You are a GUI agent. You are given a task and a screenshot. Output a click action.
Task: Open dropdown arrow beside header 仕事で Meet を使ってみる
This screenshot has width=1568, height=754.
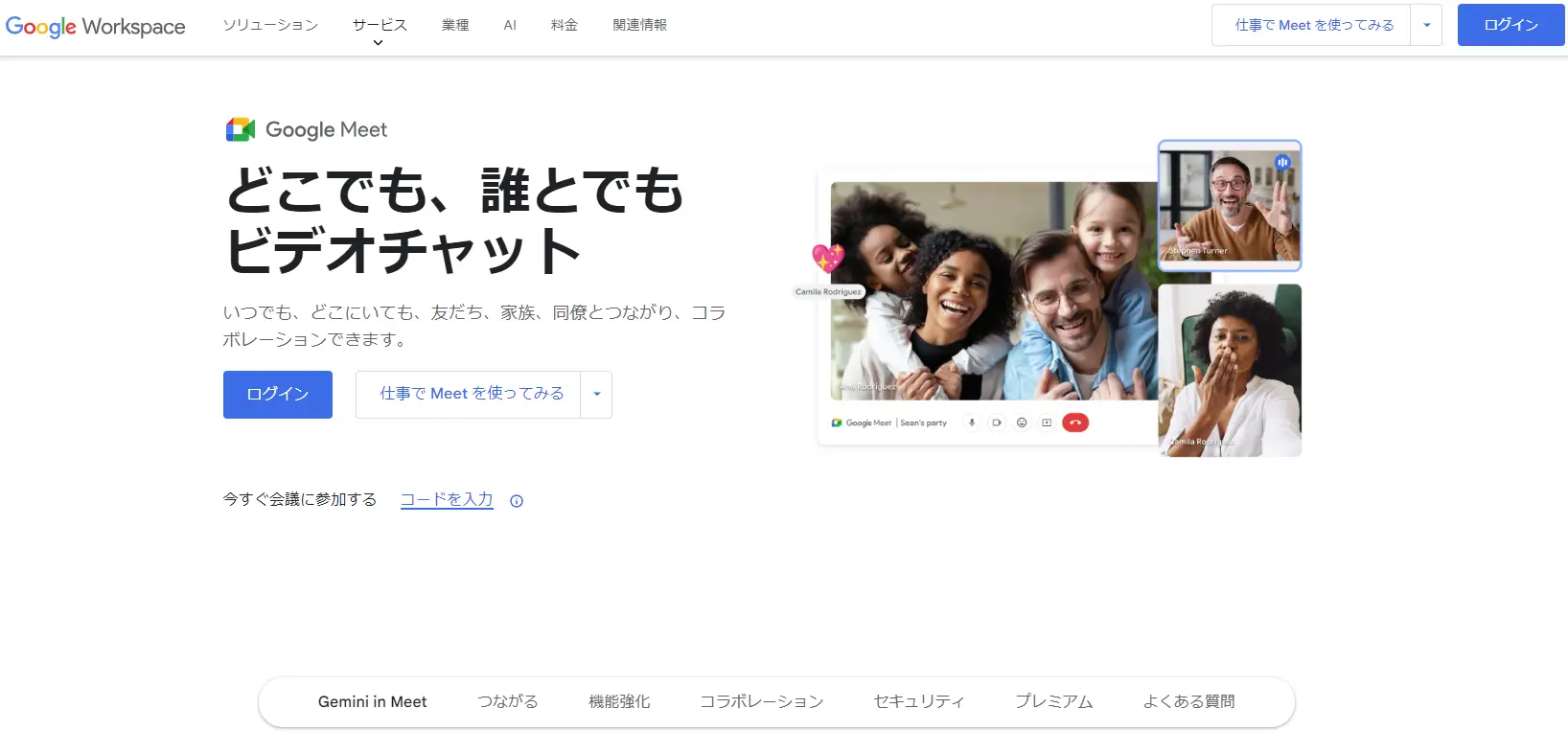(1426, 25)
